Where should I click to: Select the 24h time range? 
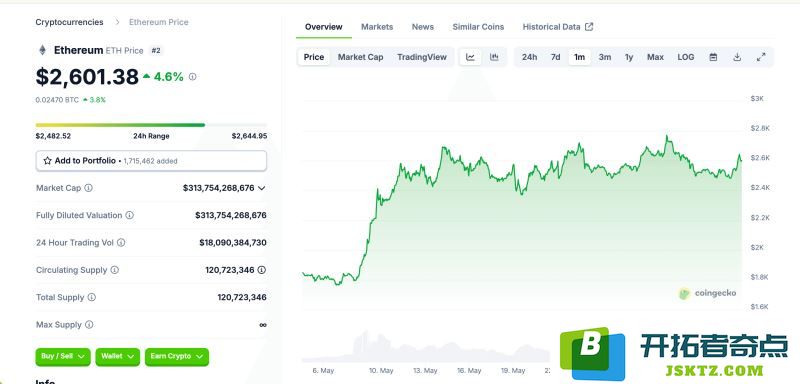529,57
